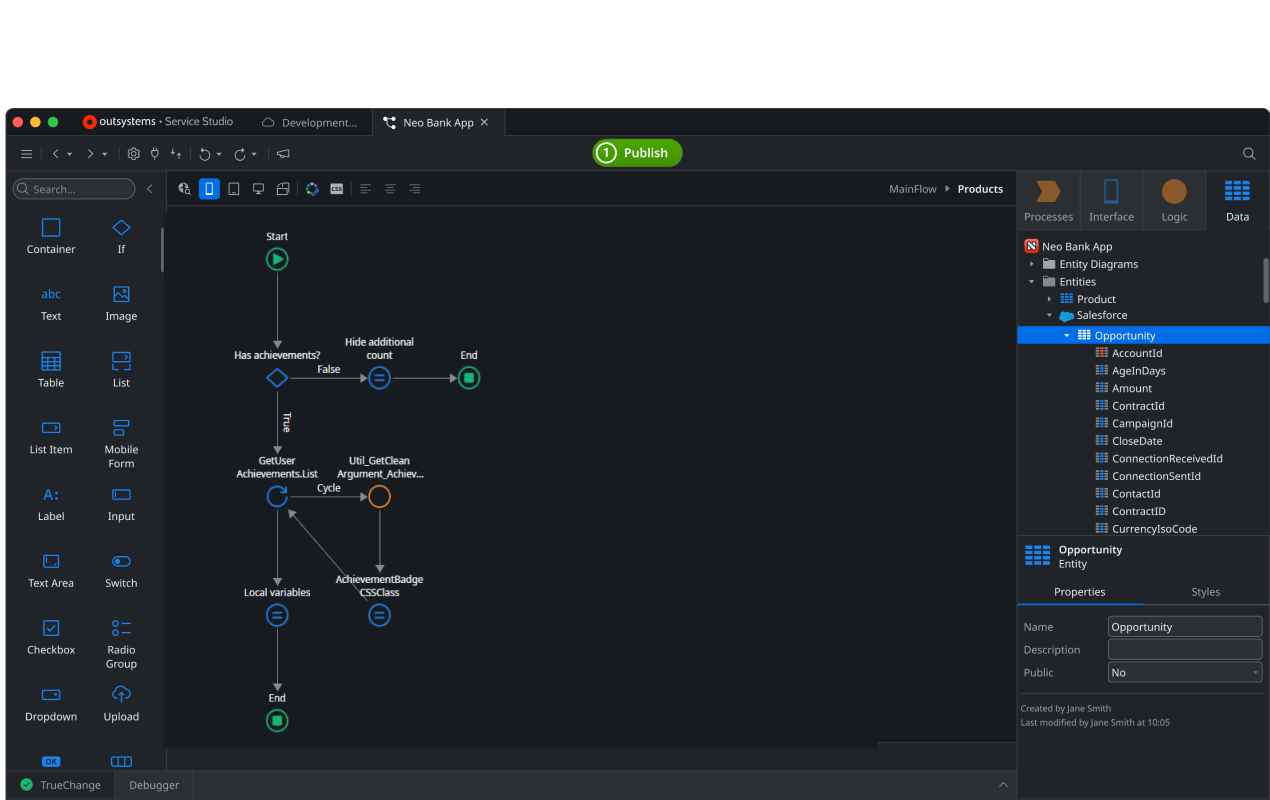Expand the bottom panel chevron

click(x=1003, y=785)
